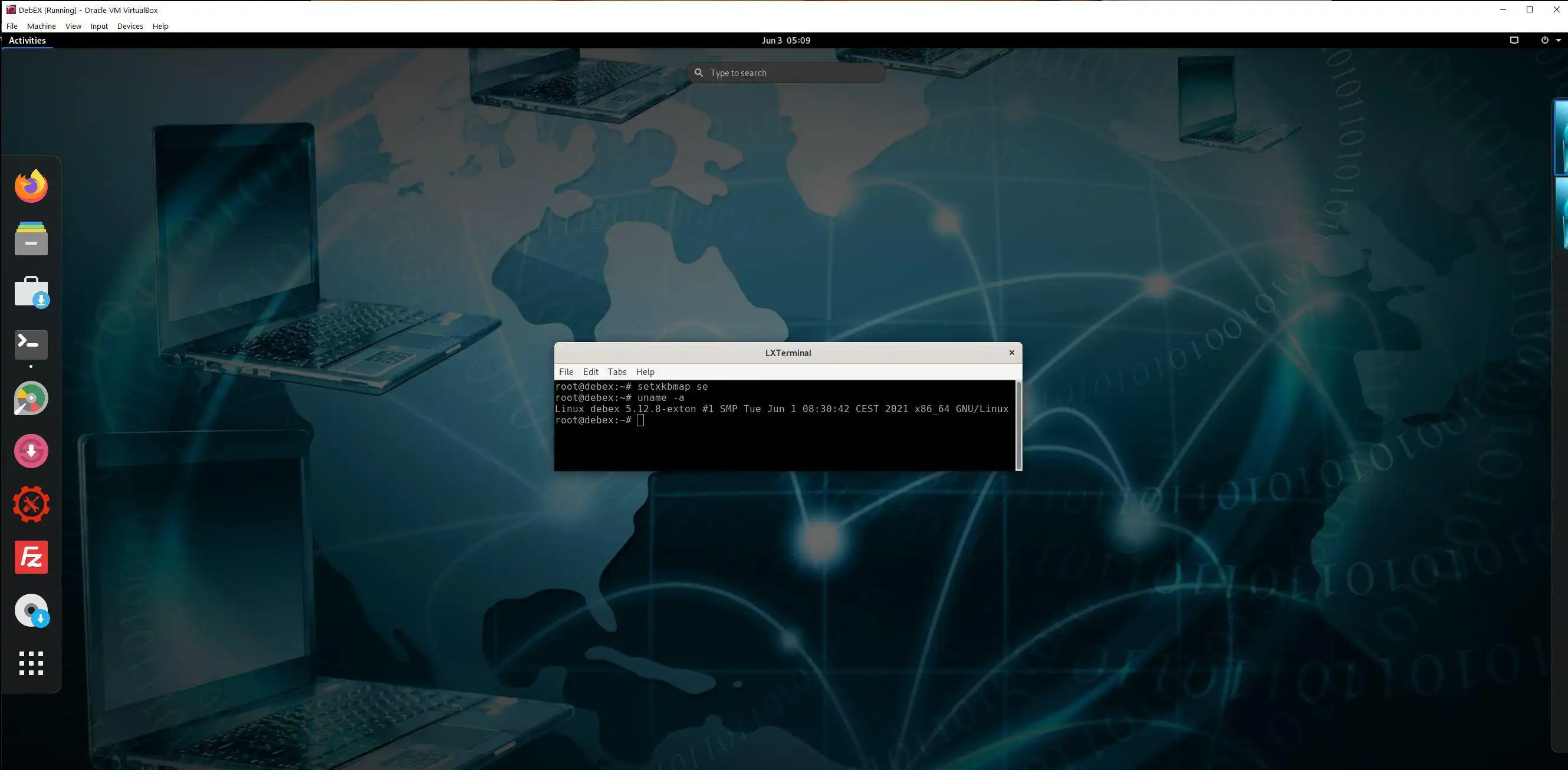Open the Software install briefcase icon

31,292
